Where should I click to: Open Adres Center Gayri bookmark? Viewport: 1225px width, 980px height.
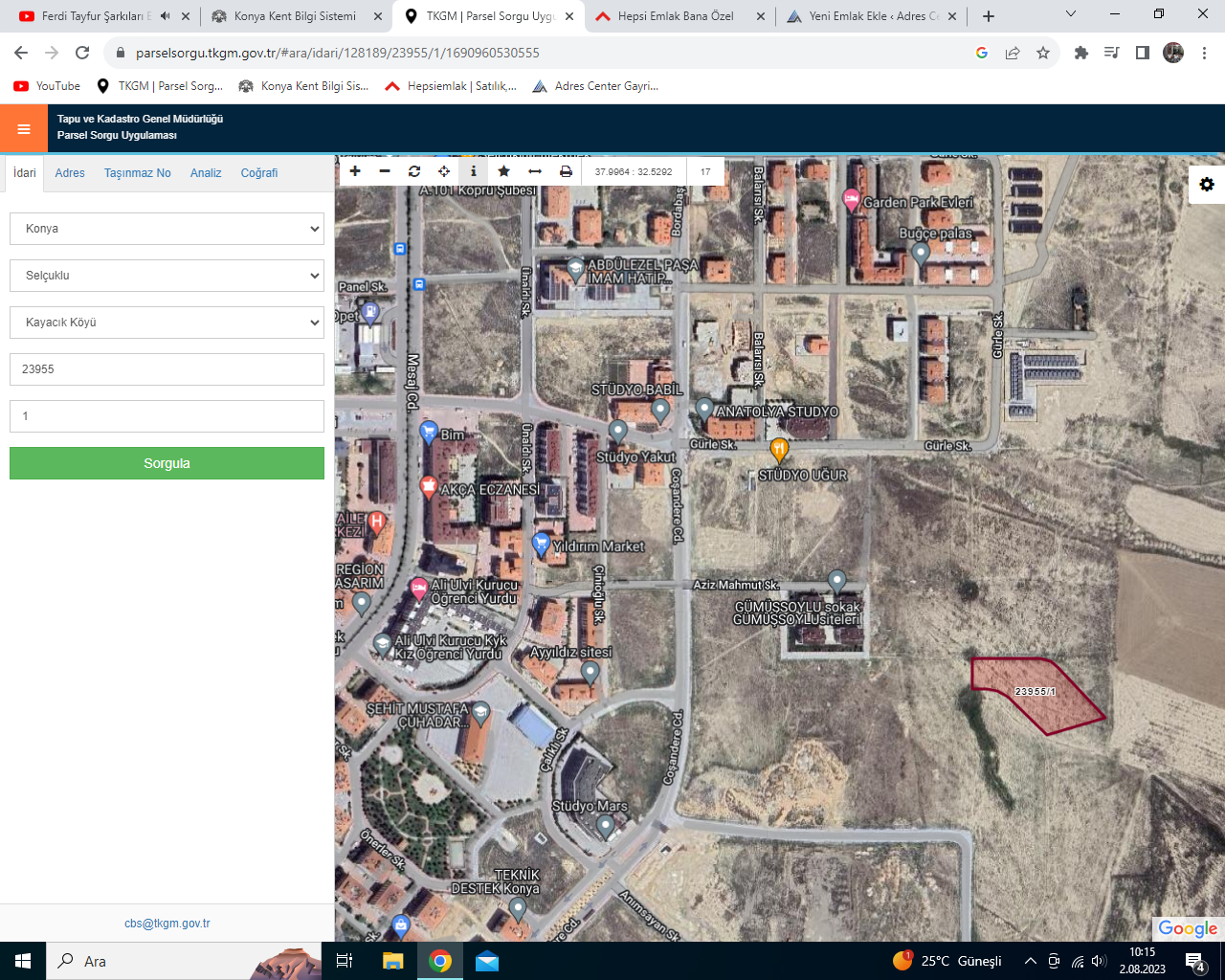click(x=595, y=86)
